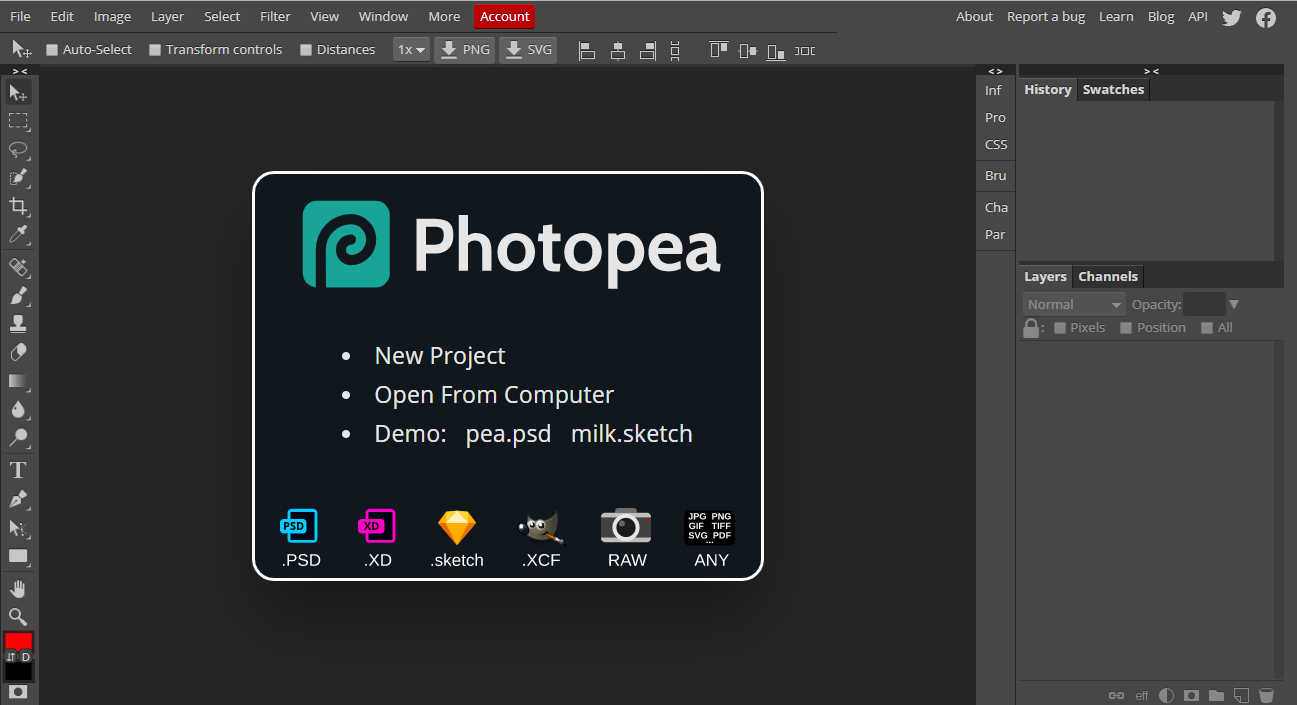Select the Eyedropper tool
This screenshot has width=1297, height=705.
click(18, 235)
